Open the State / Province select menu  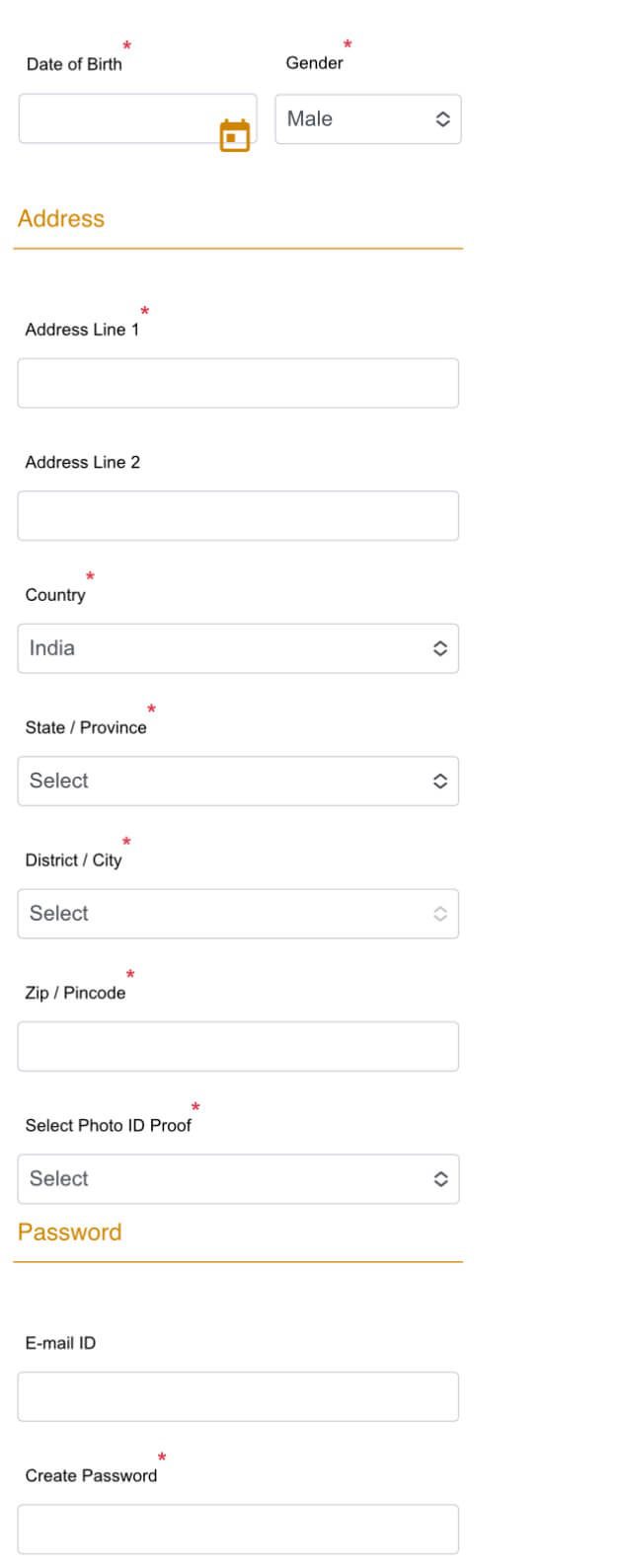238,781
